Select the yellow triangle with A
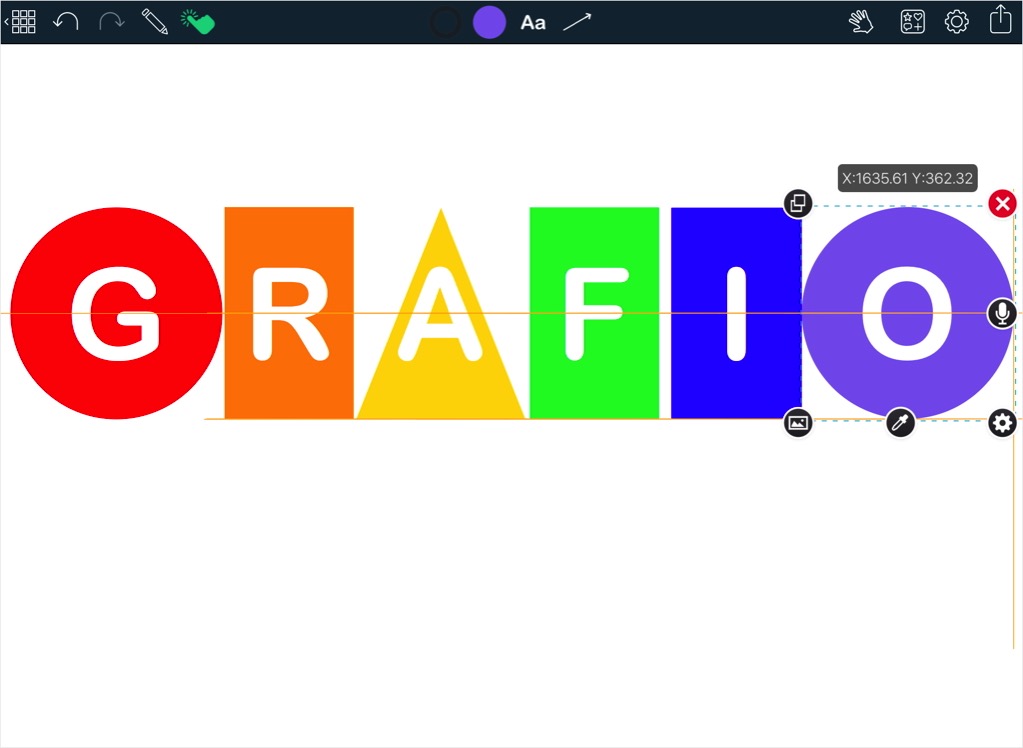The image size is (1023, 748). 441,313
